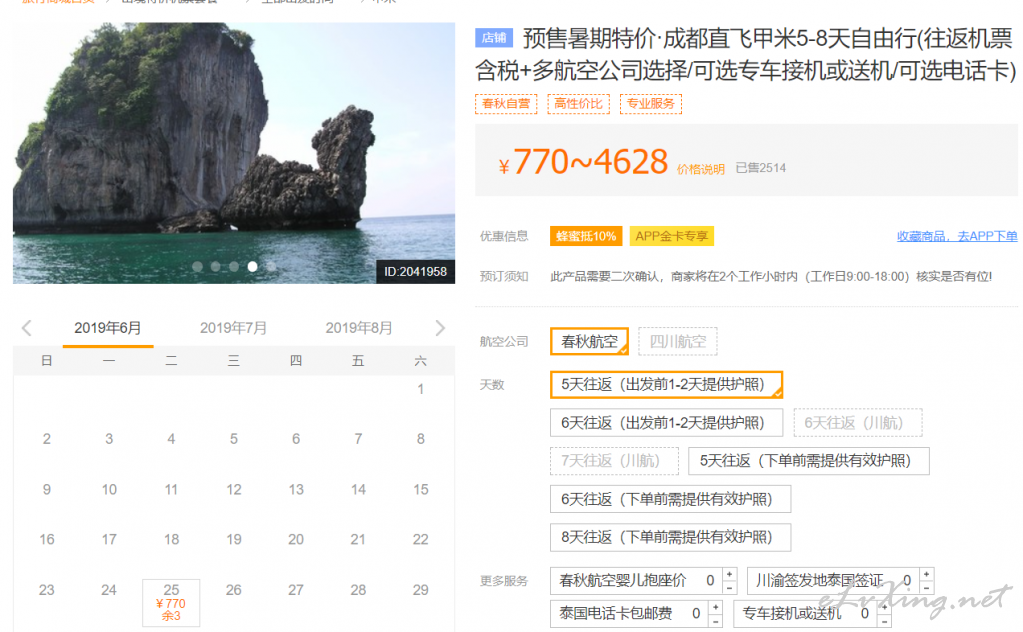This screenshot has height=632, width=1023.
Task: Click calendar date 18
Action: pos(171,539)
